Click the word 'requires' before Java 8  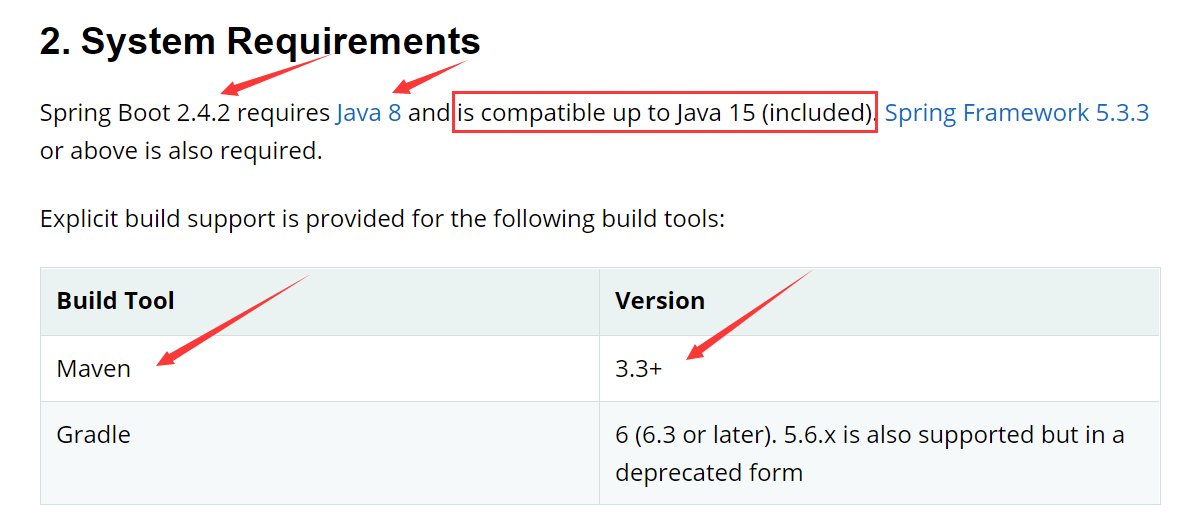coord(283,113)
